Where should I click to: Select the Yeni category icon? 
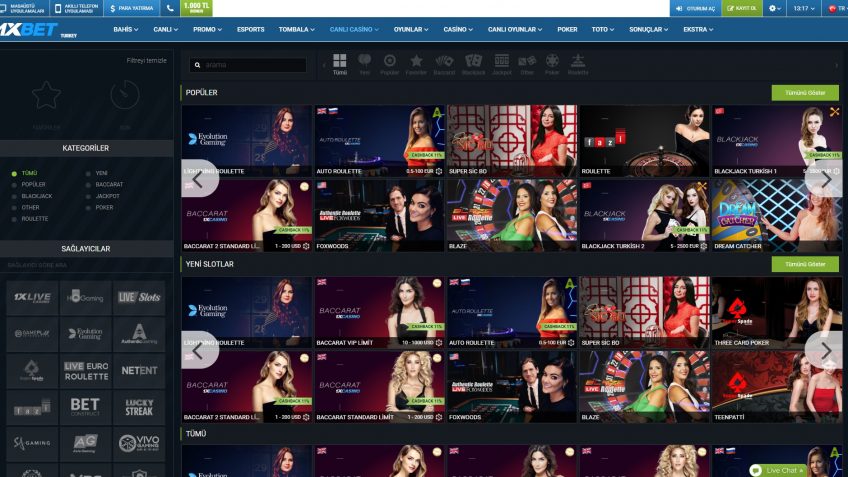365,60
